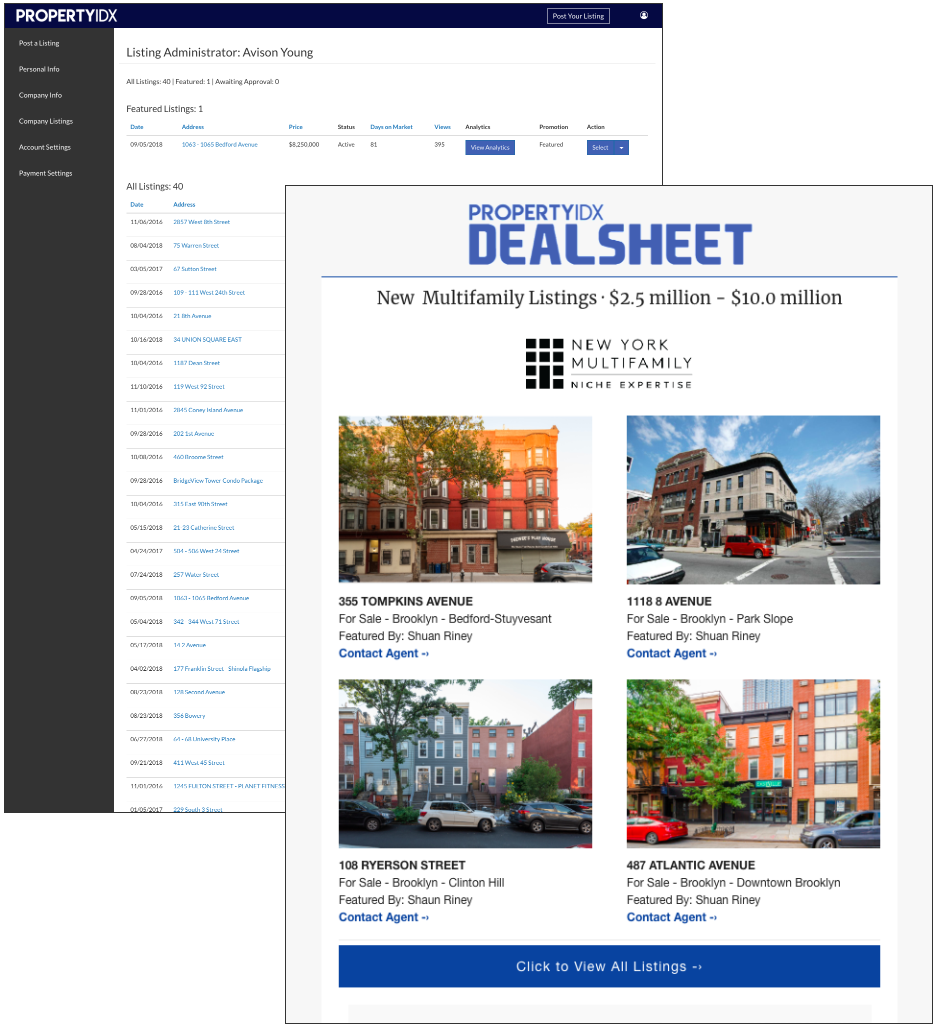Open the 67 Sutton Street listing
Screen dimensions: 933x1024
pos(195,269)
